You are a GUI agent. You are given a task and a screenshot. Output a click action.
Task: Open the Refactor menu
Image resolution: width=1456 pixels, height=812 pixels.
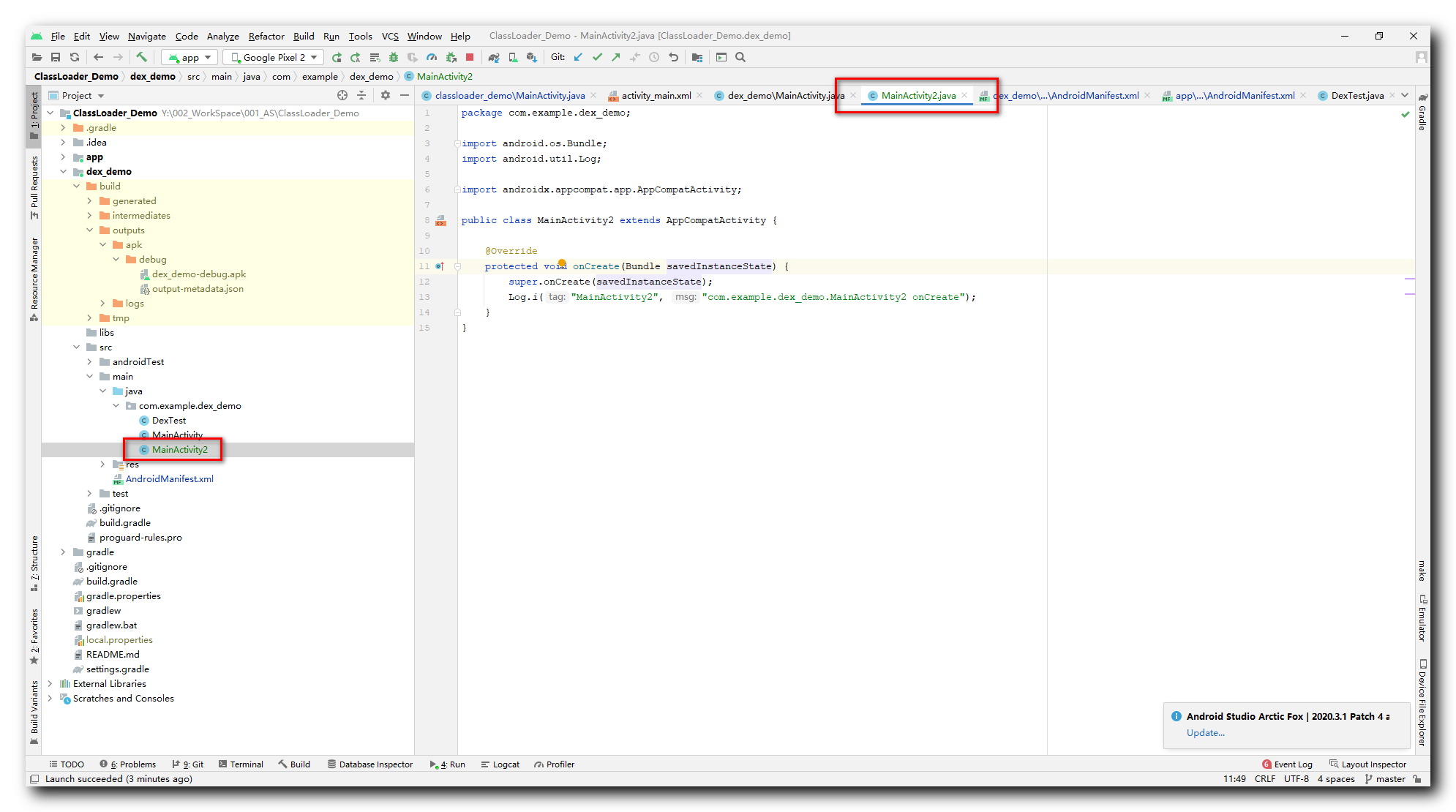point(266,36)
